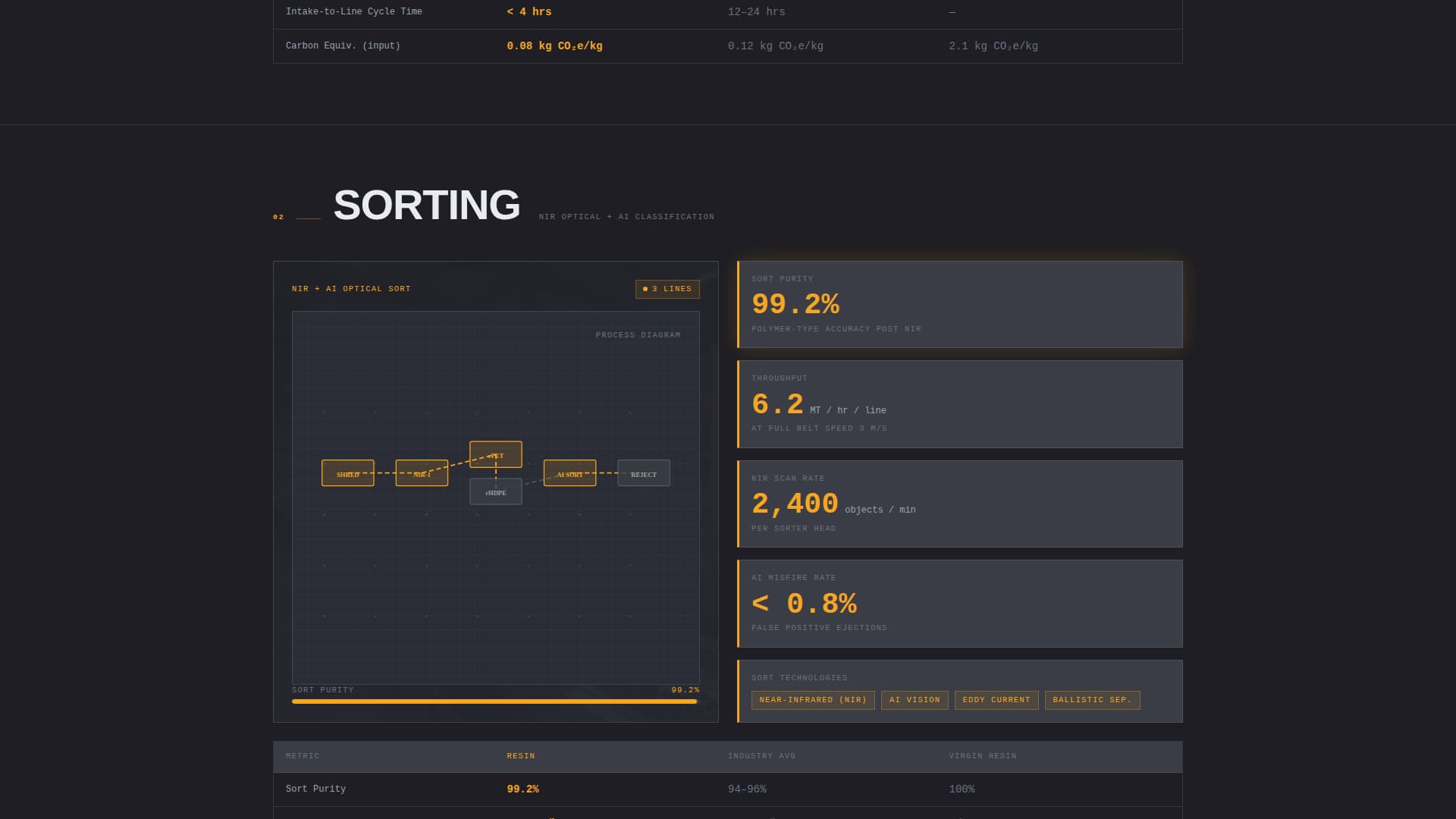Image resolution: width=1456 pixels, height=819 pixels.
Task: Click the 3 LINES status badge
Action: [x=667, y=289]
